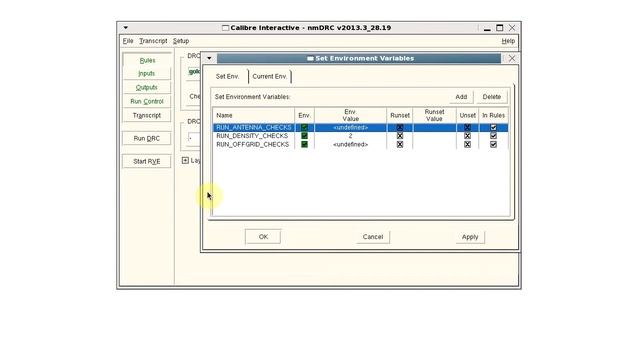Toggle Unset checkbox for RUN_OFFGRID_CHECKS
Image resolution: width=640 pixels, height=360 pixels.
[x=467, y=144]
